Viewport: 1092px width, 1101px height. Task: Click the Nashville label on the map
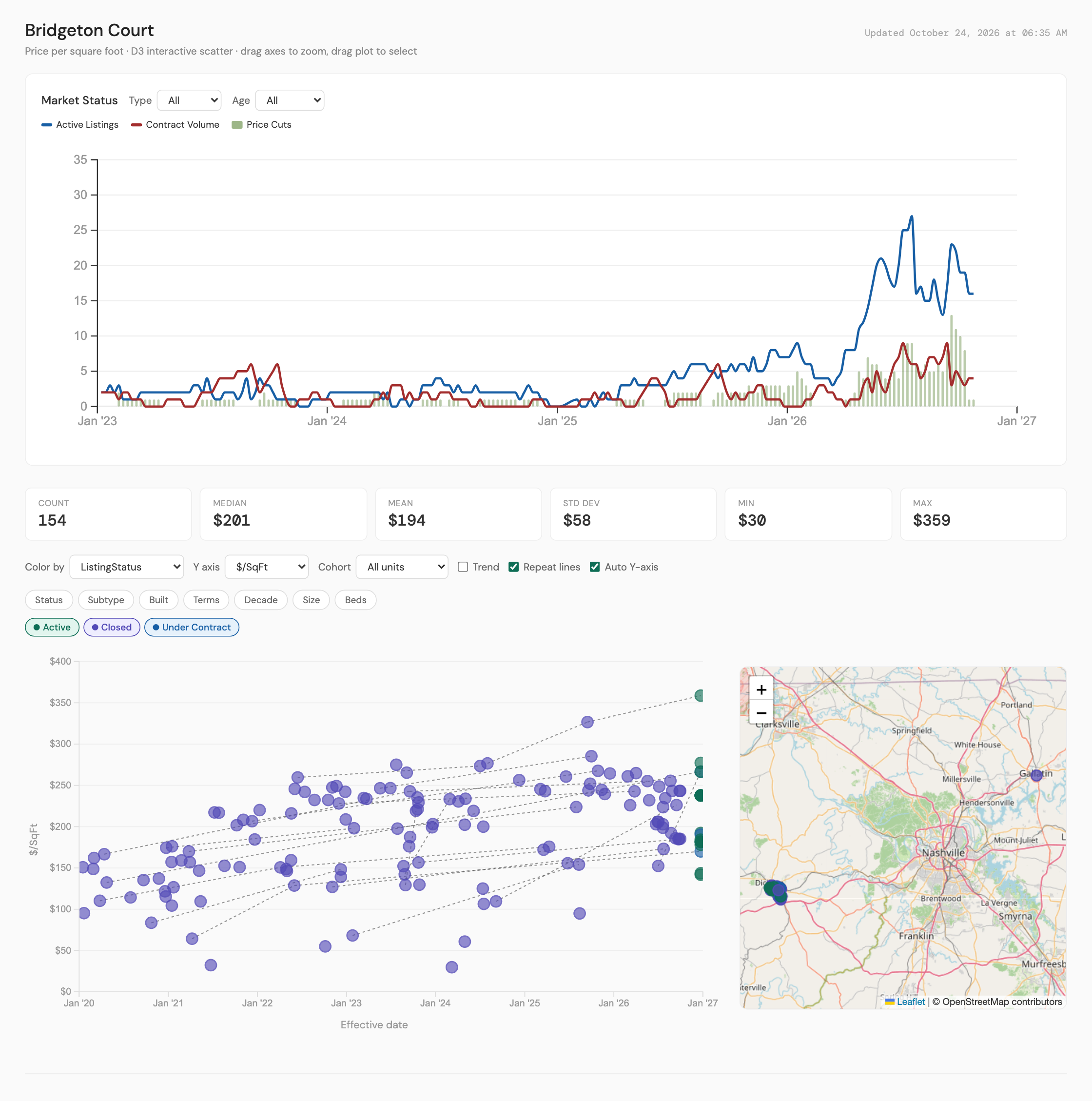coord(943,852)
